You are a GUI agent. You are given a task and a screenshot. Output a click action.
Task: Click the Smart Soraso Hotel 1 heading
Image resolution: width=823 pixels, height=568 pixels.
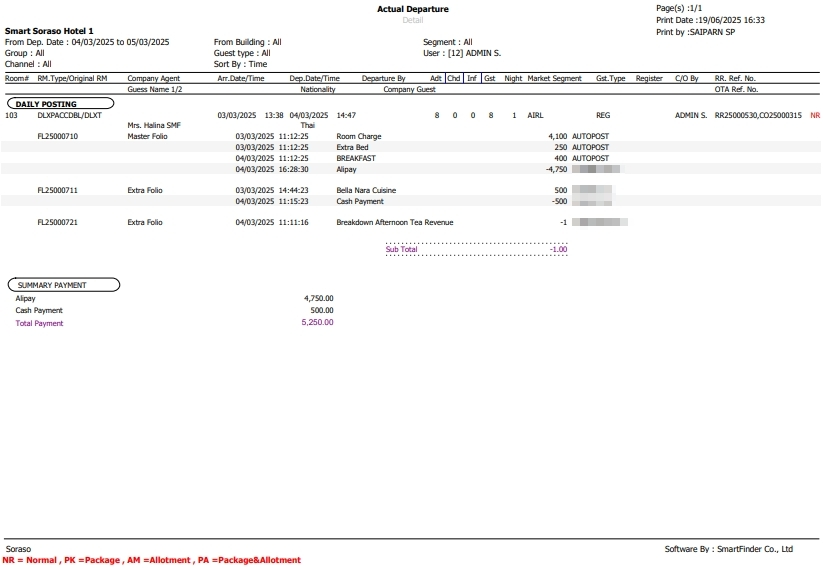(49, 31)
